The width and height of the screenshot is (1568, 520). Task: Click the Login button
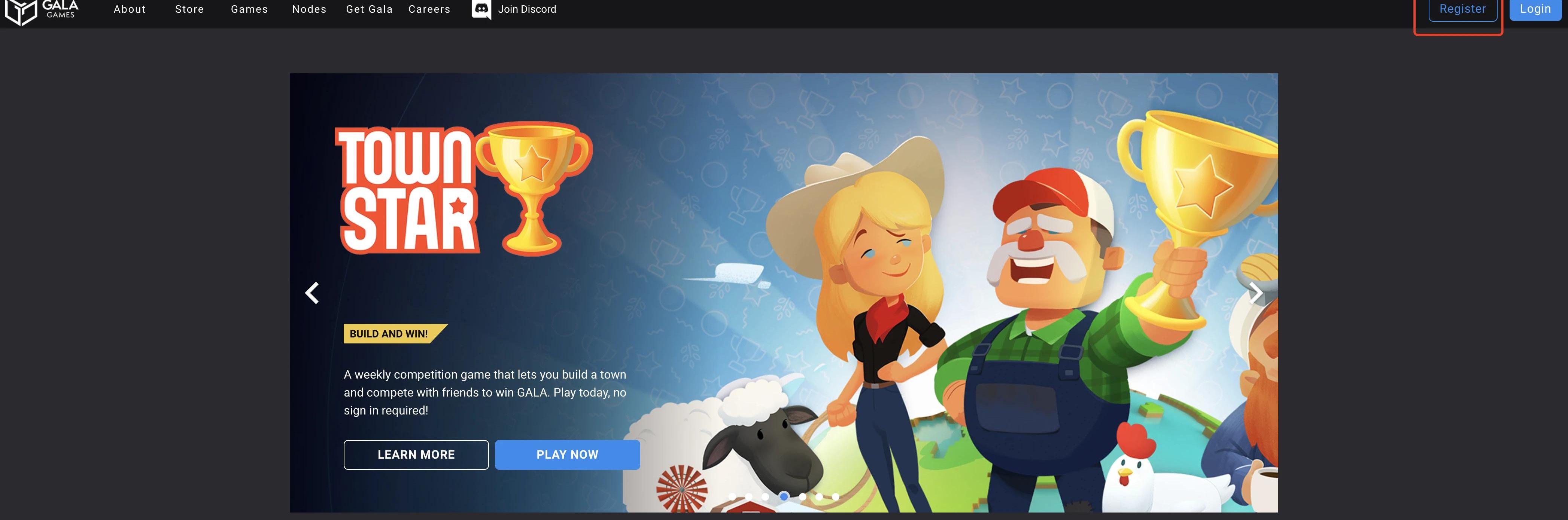[1535, 9]
